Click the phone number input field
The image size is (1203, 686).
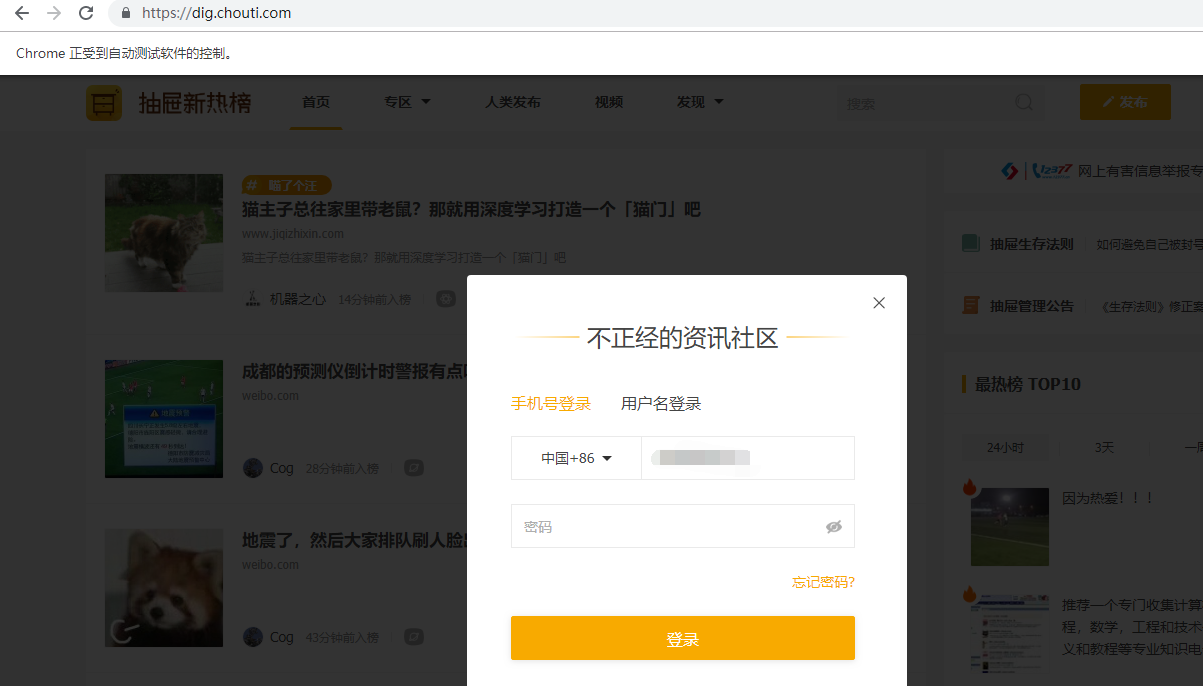(x=748, y=458)
